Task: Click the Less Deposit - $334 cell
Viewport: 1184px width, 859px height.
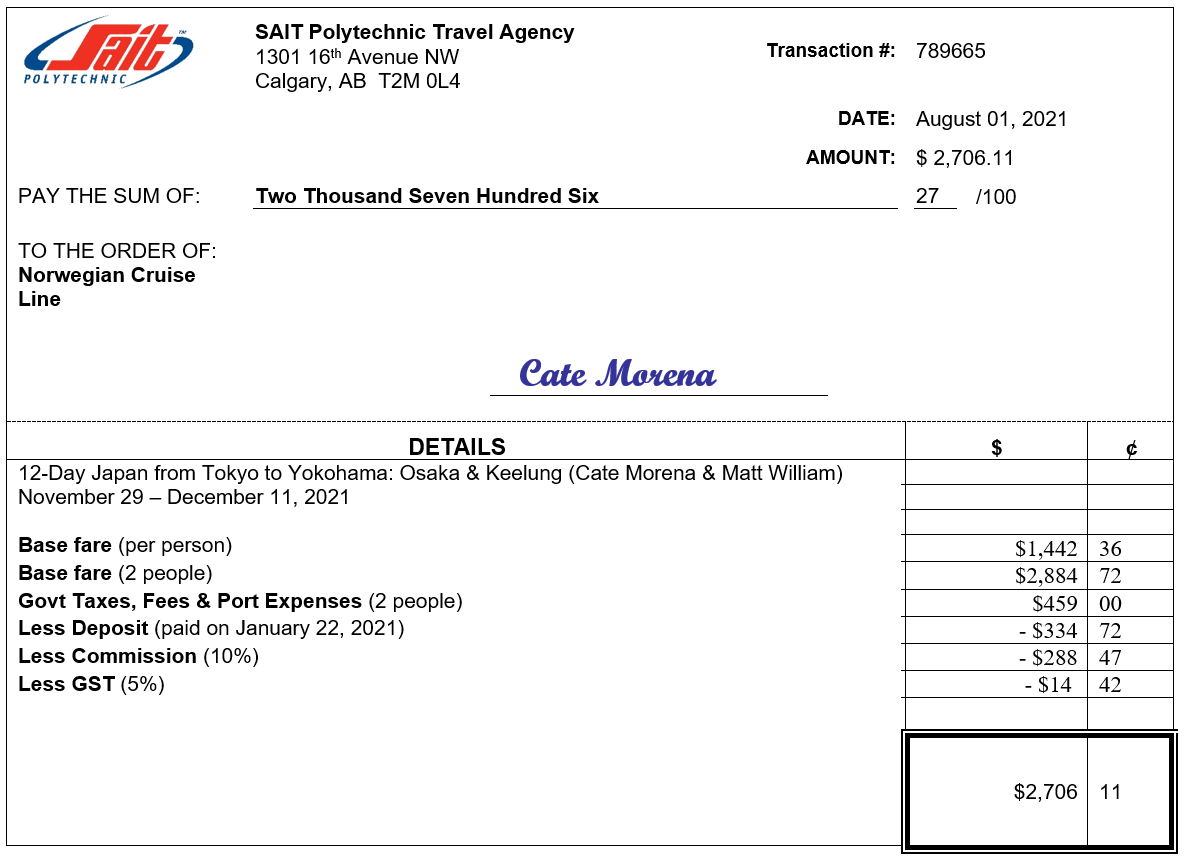Action: 1048,631
